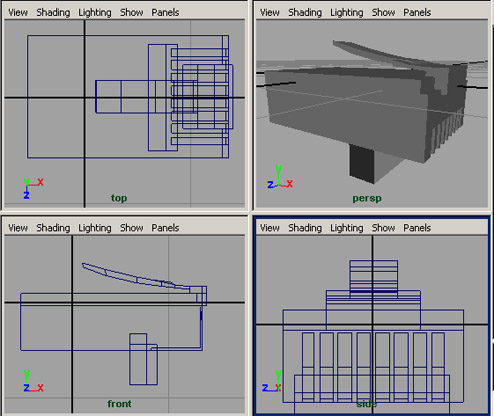Open Shading menu in side viewport
The width and height of the screenshot is (494, 416).
[305, 228]
